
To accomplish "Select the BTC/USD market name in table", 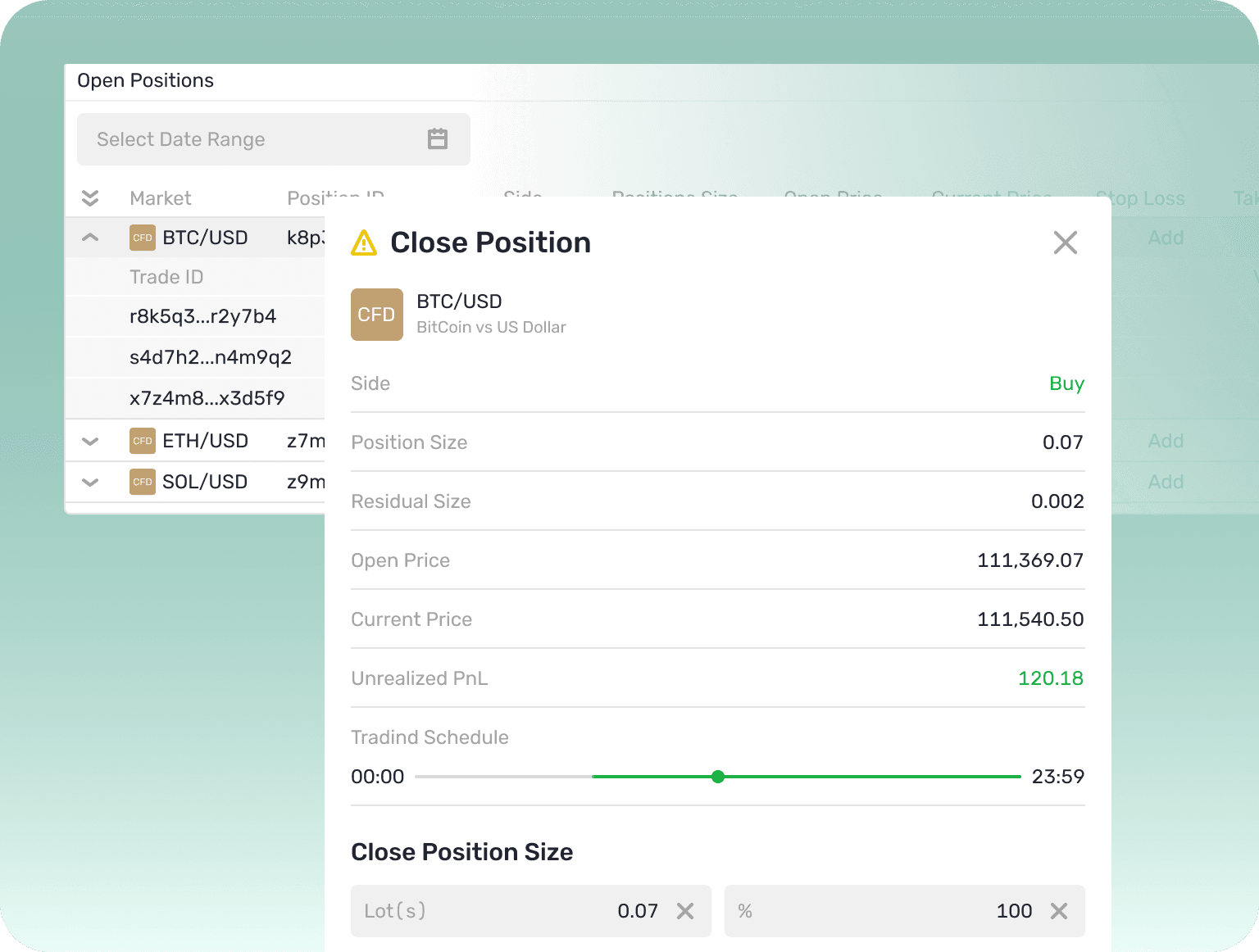I will [205, 238].
